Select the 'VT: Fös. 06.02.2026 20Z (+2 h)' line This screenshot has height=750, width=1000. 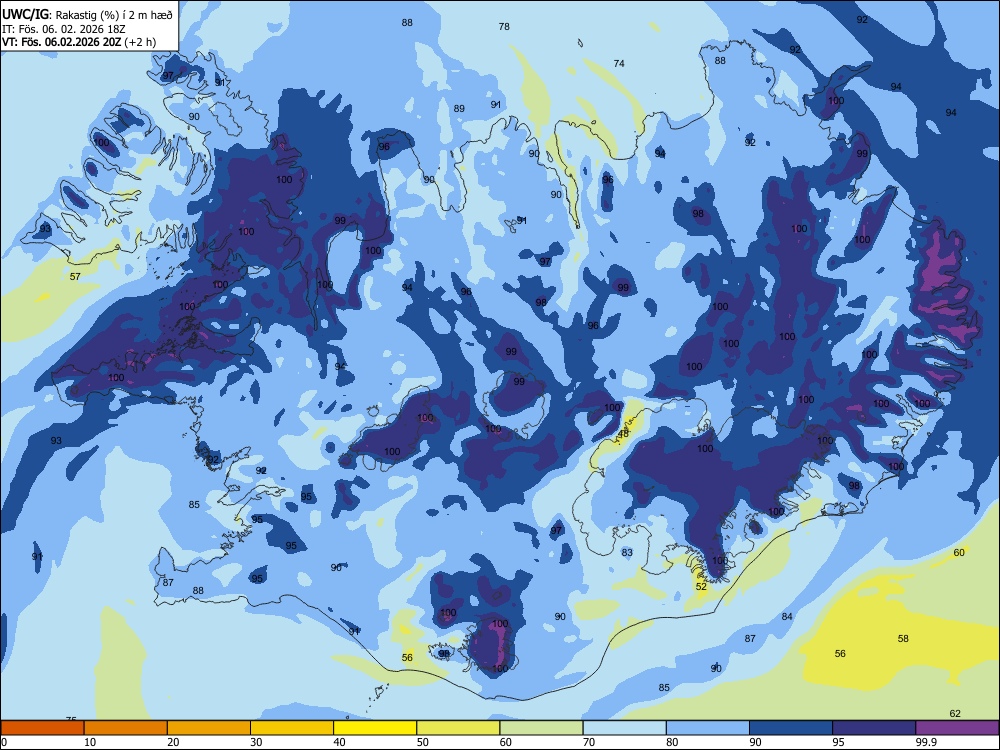[78, 42]
